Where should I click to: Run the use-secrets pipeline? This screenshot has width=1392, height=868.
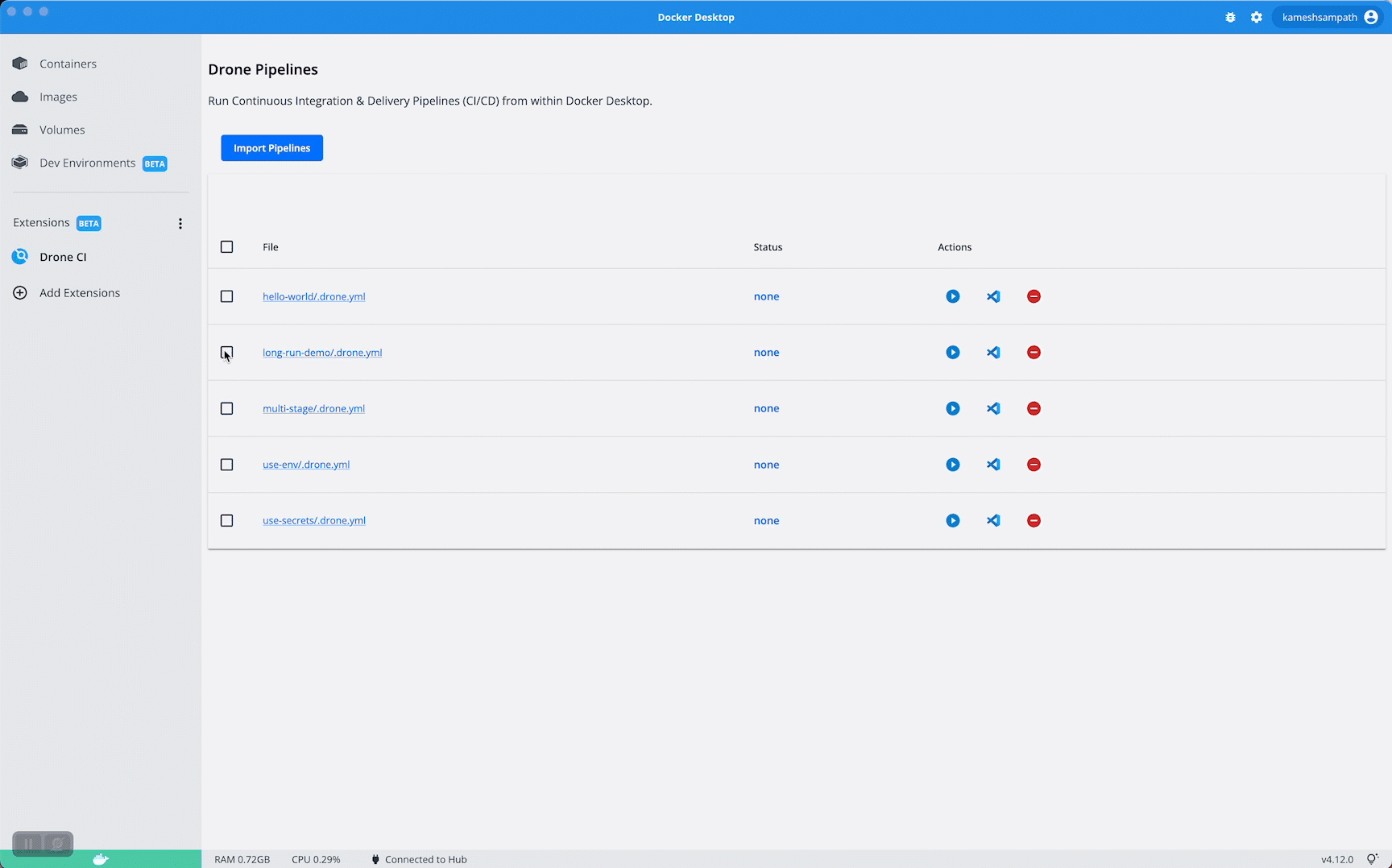(953, 521)
